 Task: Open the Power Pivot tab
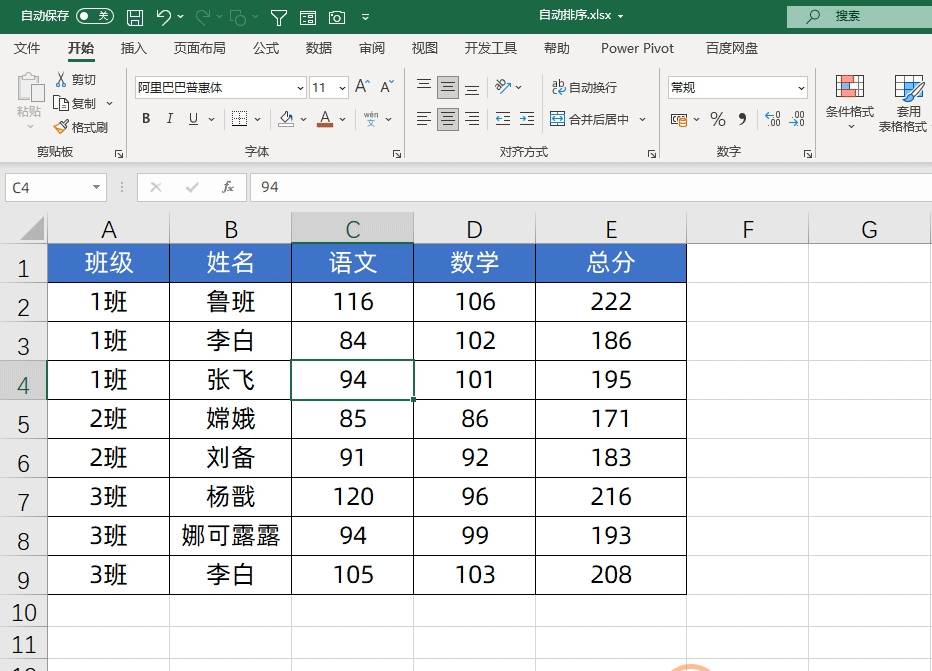click(637, 47)
